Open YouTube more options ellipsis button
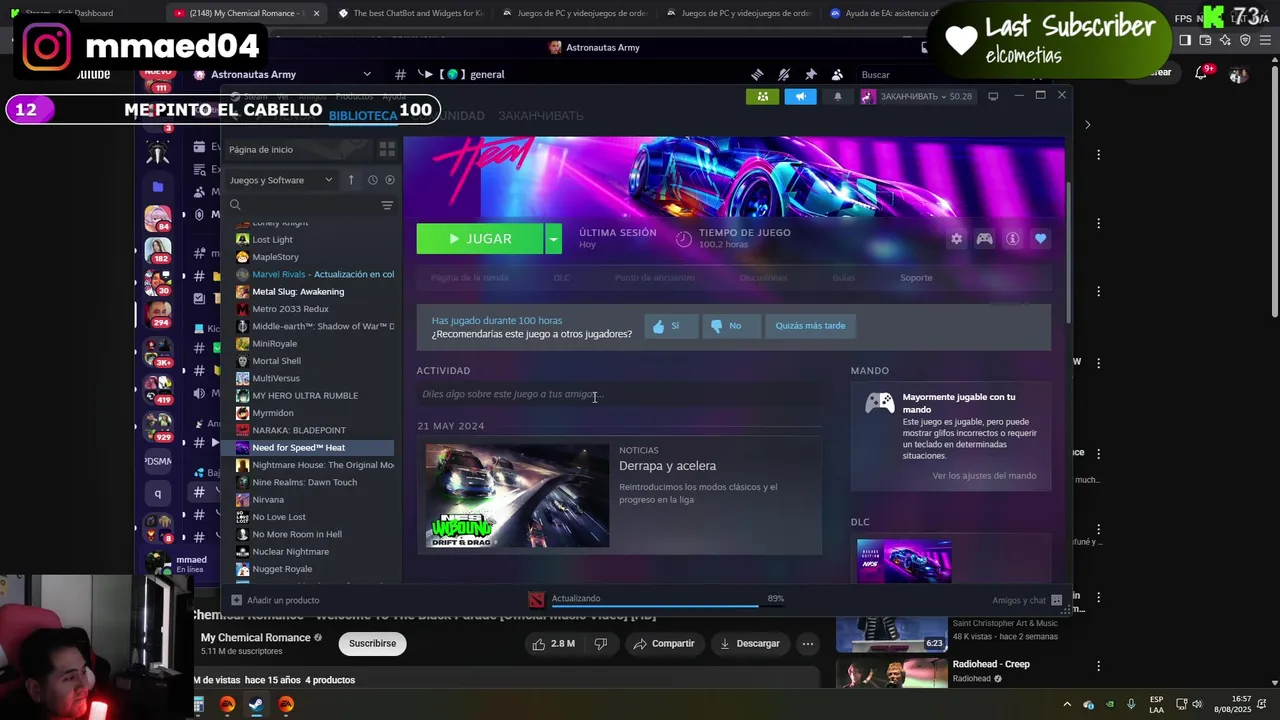1280x720 pixels. click(807, 644)
